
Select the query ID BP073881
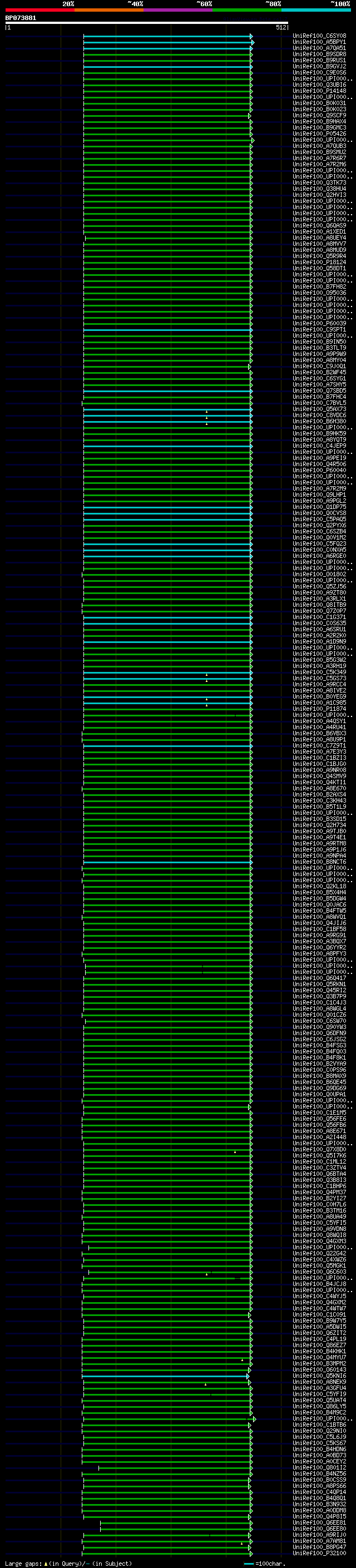tap(21, 18)
